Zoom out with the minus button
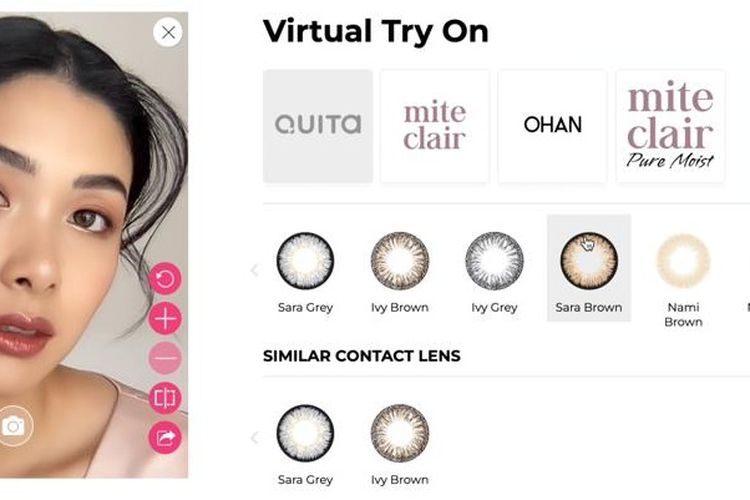Screen dimensions: 750x500 coord(165,358)
